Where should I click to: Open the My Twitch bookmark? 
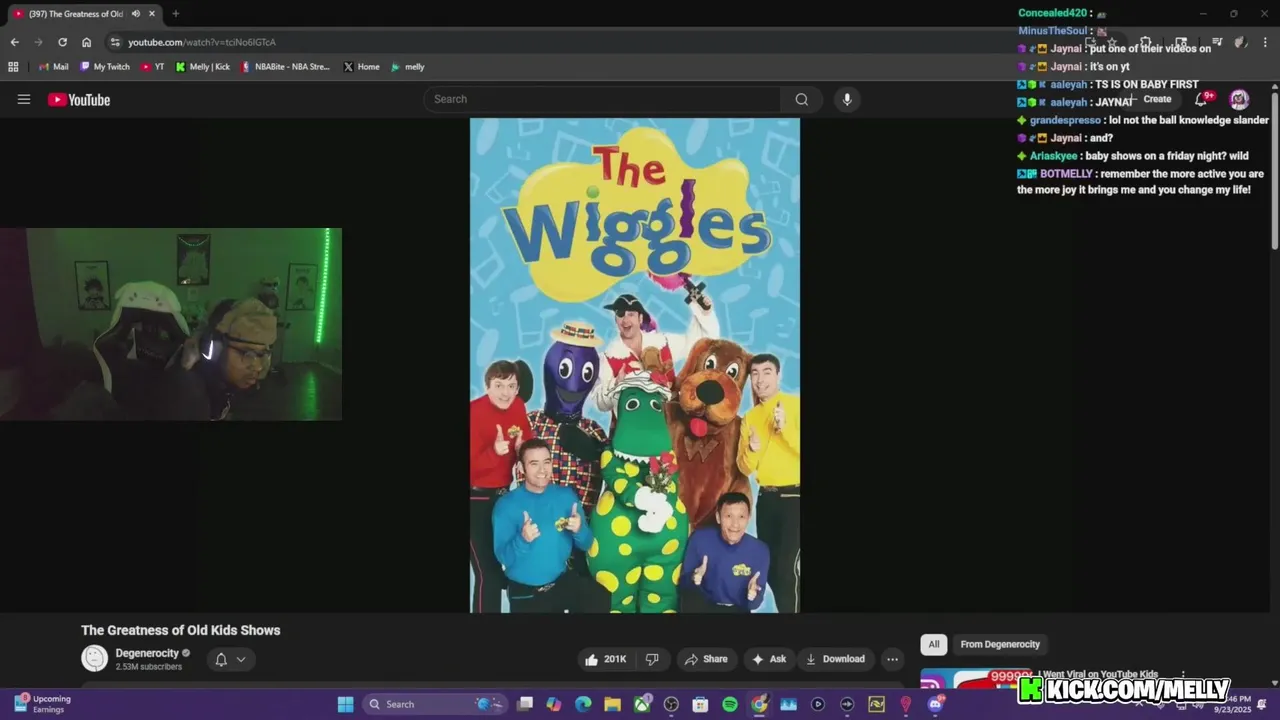point(105,67)
